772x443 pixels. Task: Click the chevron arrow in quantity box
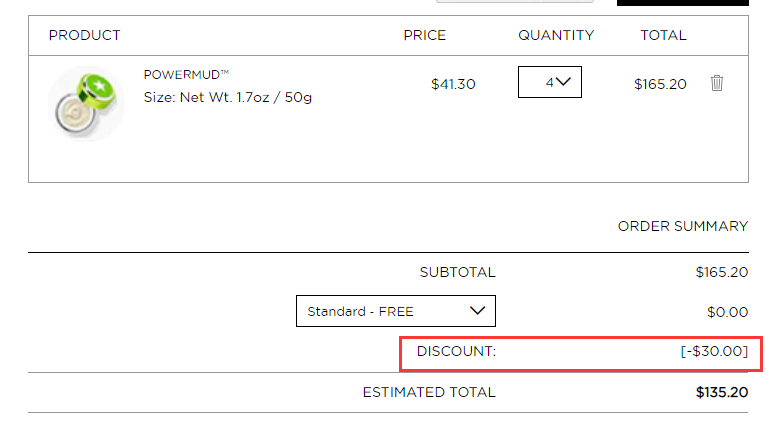(x=563, y=82)
